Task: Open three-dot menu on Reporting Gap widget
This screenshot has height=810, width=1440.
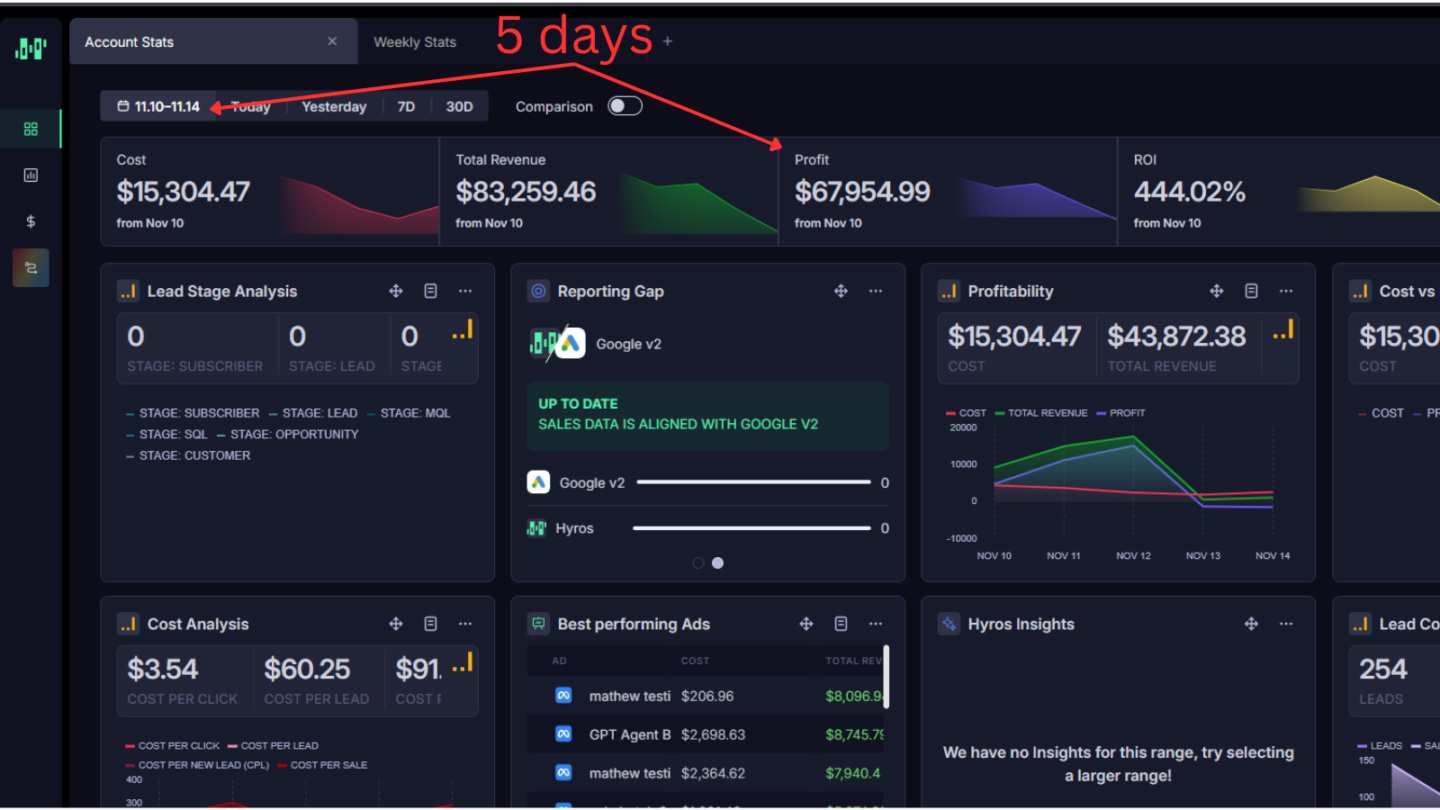Action: 876,291
